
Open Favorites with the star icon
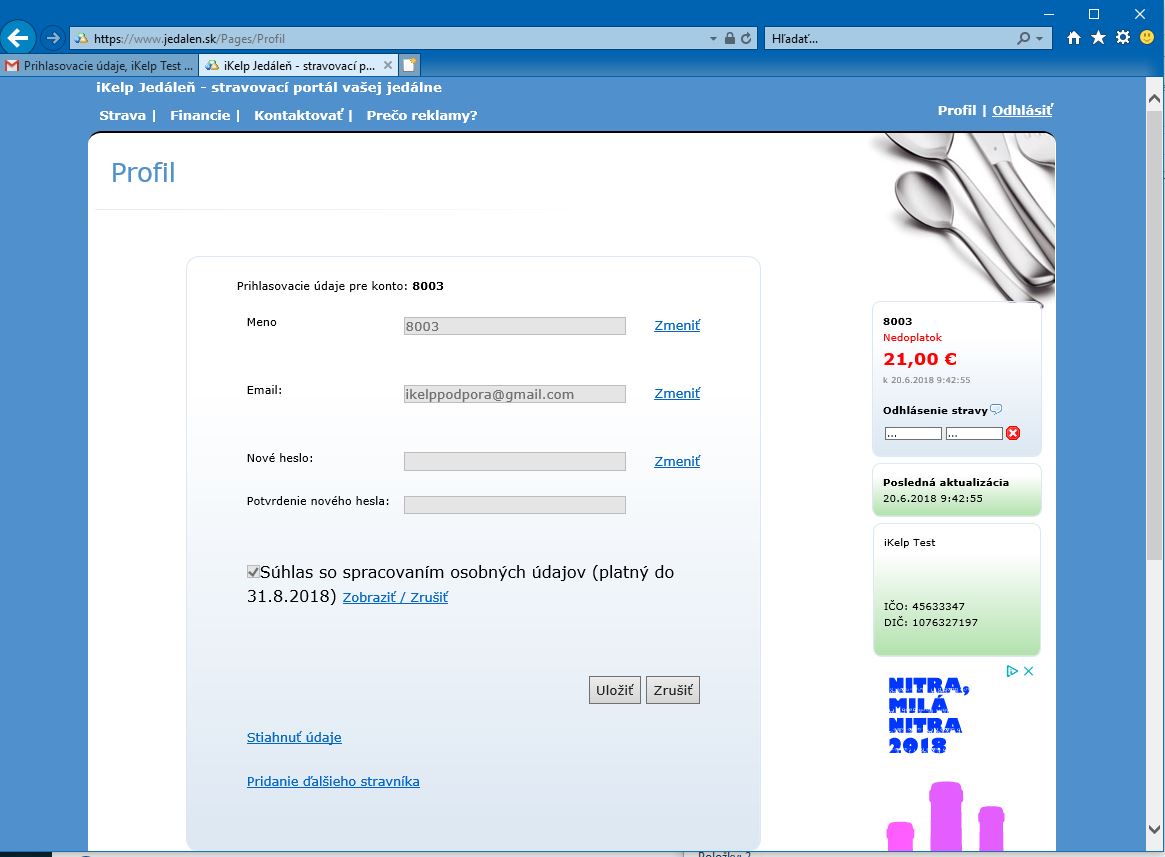point(1098,38)
